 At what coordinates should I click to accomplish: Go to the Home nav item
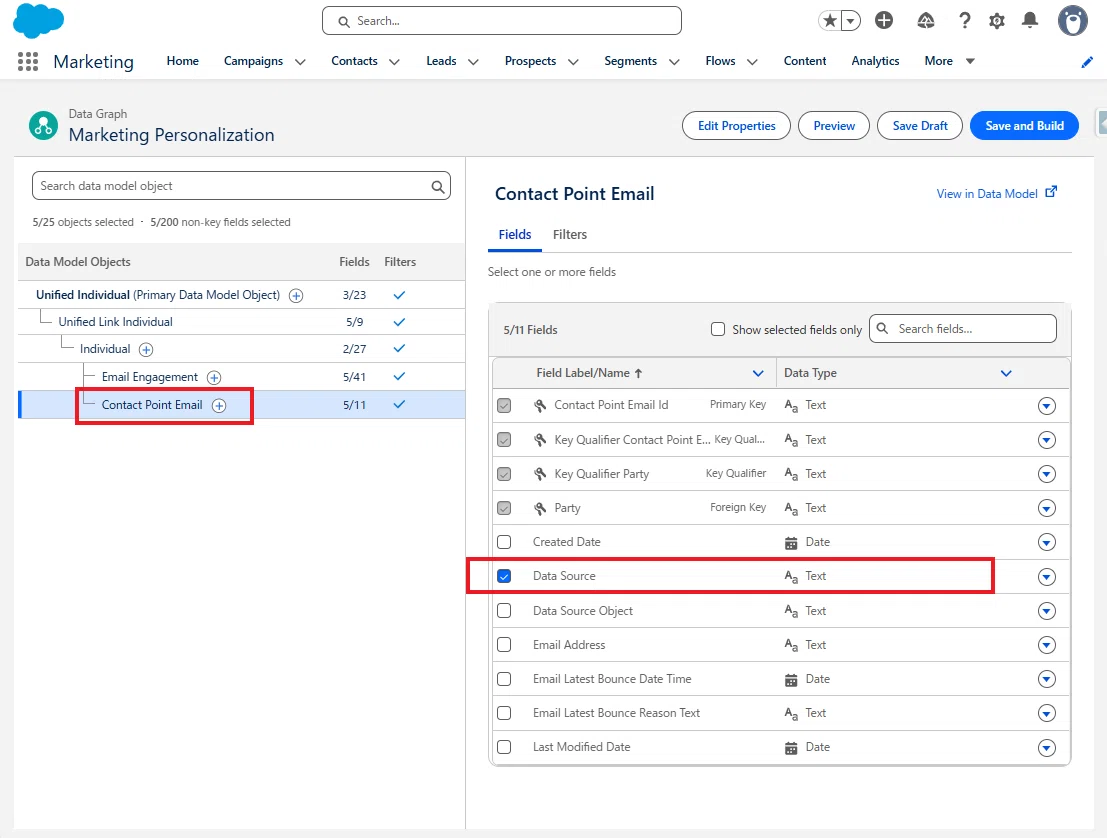183,61
